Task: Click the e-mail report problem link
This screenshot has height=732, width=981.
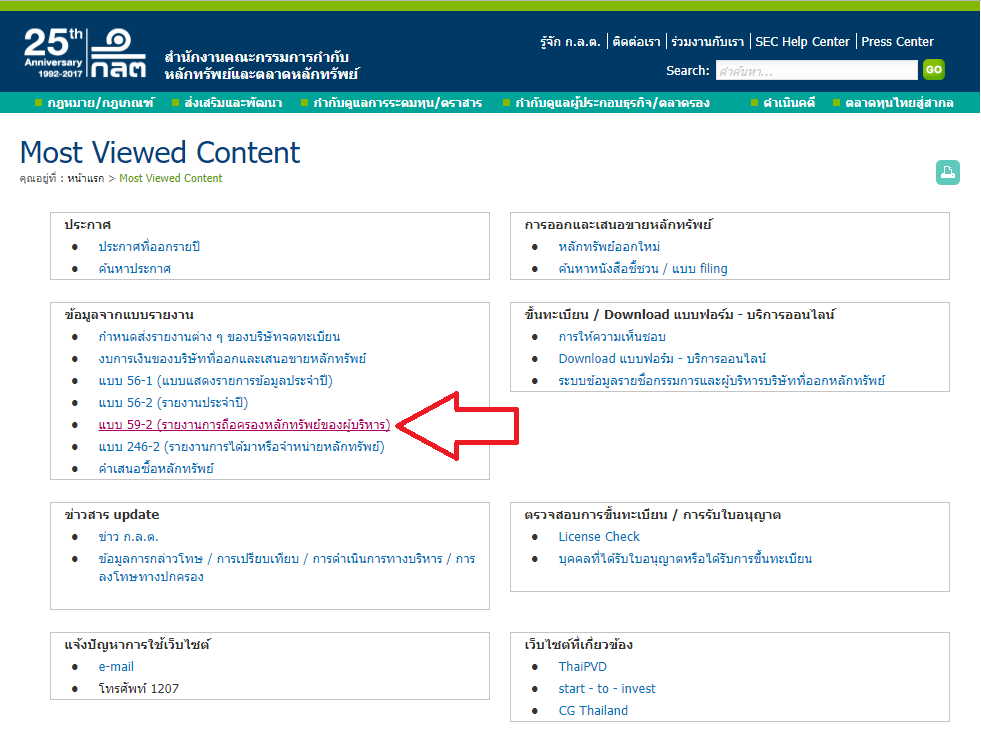Action: (116, 667)
